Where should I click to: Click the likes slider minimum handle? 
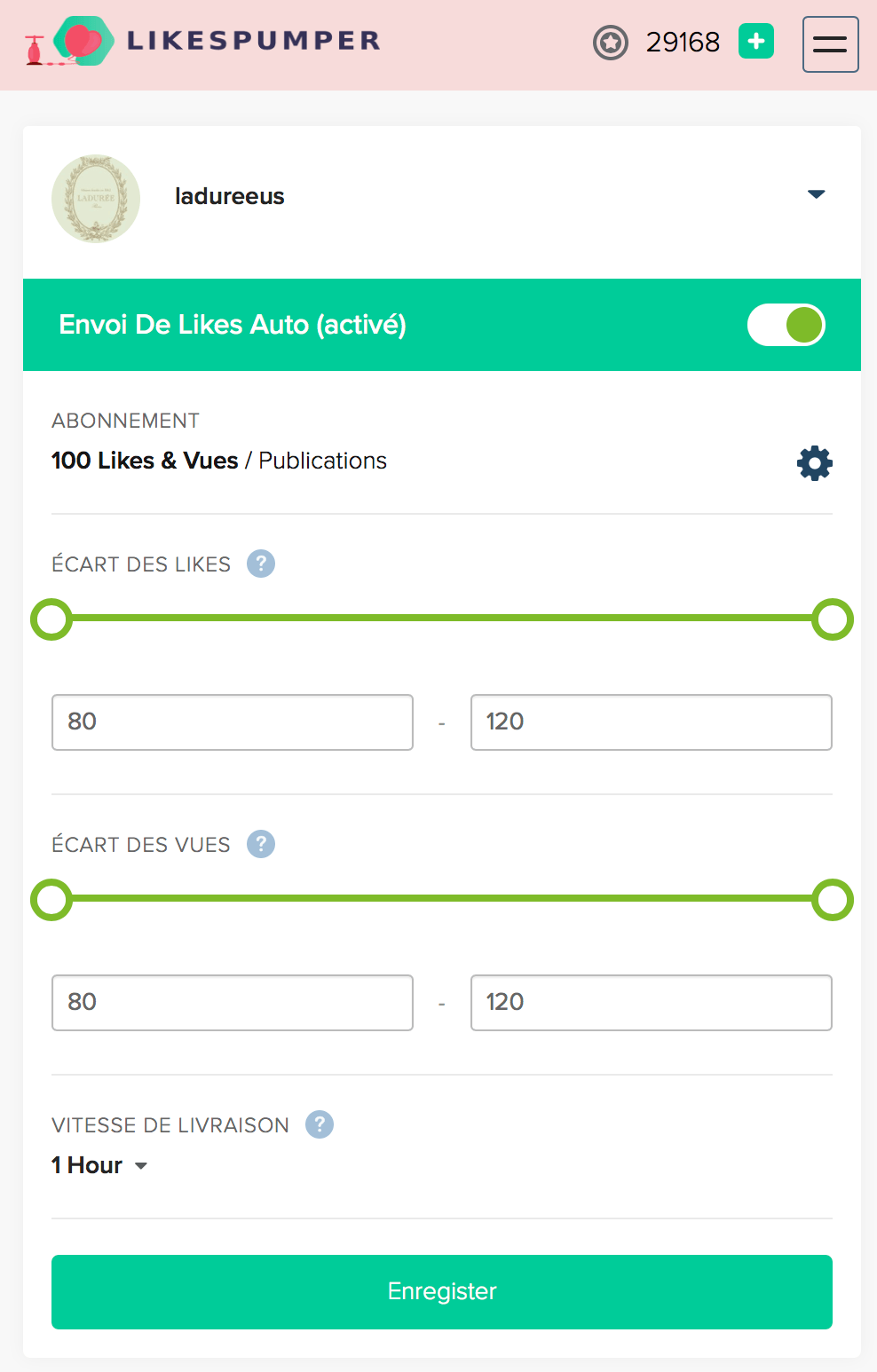pyautogui.click(x=51, y=619)
